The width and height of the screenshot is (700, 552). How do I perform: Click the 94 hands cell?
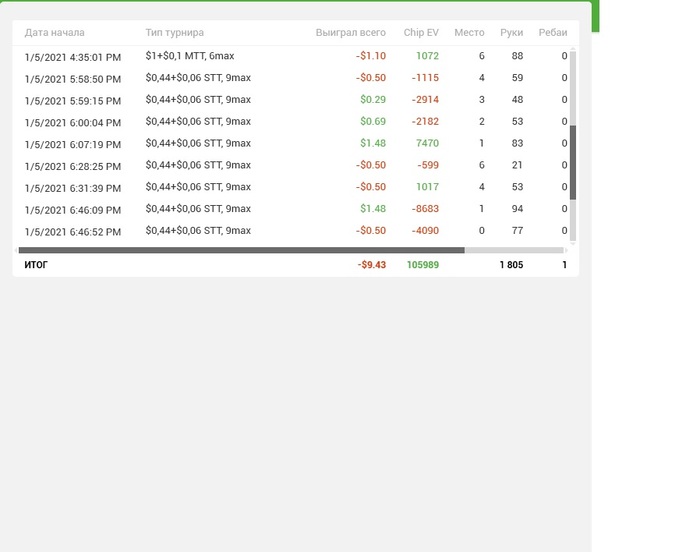pyautogui.click(x=517, y=209)
